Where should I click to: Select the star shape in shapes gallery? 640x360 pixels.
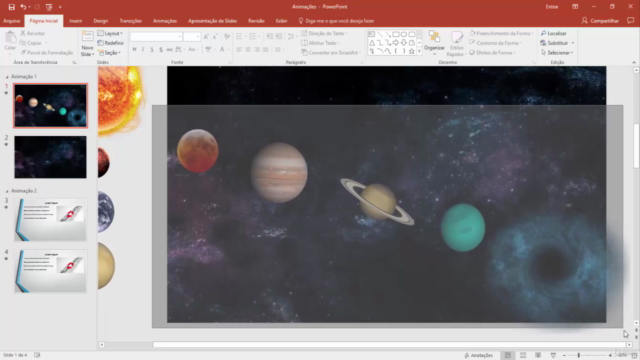pos(412,51)
